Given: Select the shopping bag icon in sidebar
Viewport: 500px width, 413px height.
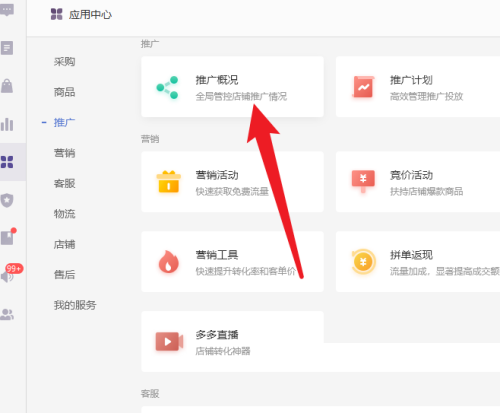Looking at the screenshot, I should tap(7, 86).
